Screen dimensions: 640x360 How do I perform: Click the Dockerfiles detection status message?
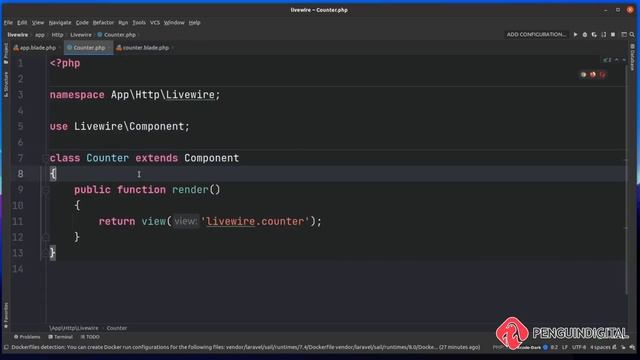pos(246,347)
